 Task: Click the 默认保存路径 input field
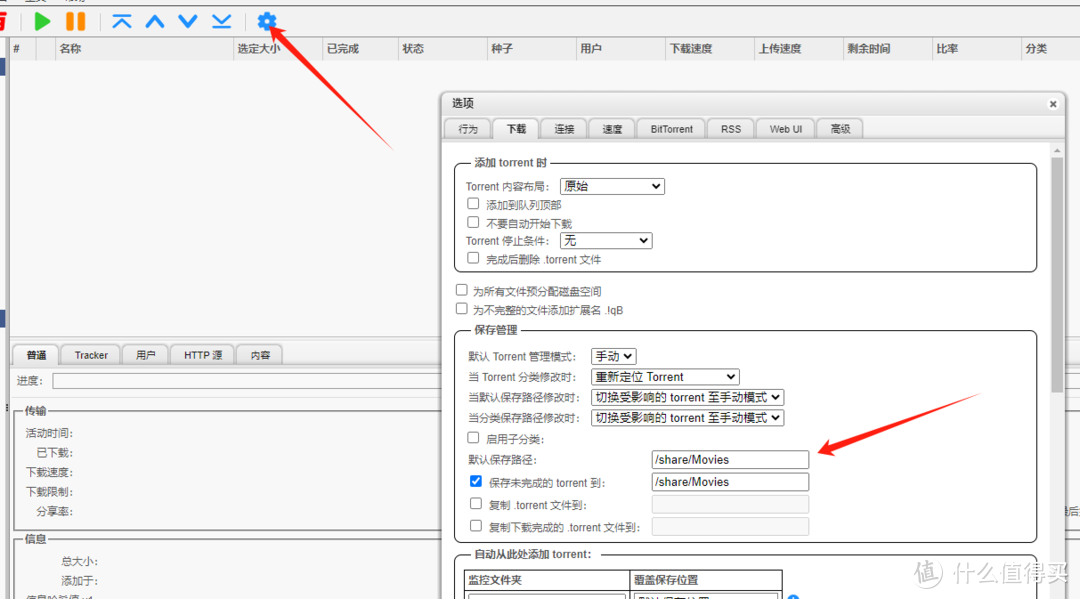[729, 459]
